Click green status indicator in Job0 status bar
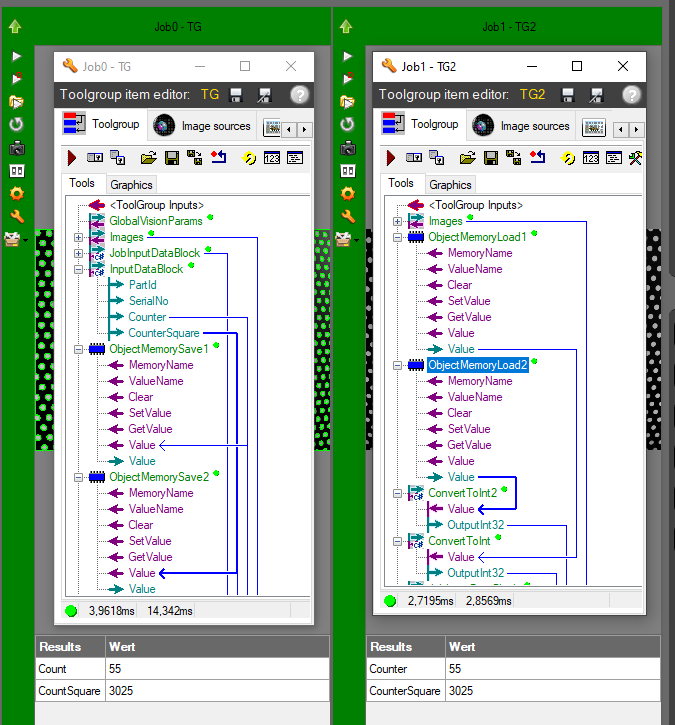This screenshot has width=675, height=725. point(71,611)
